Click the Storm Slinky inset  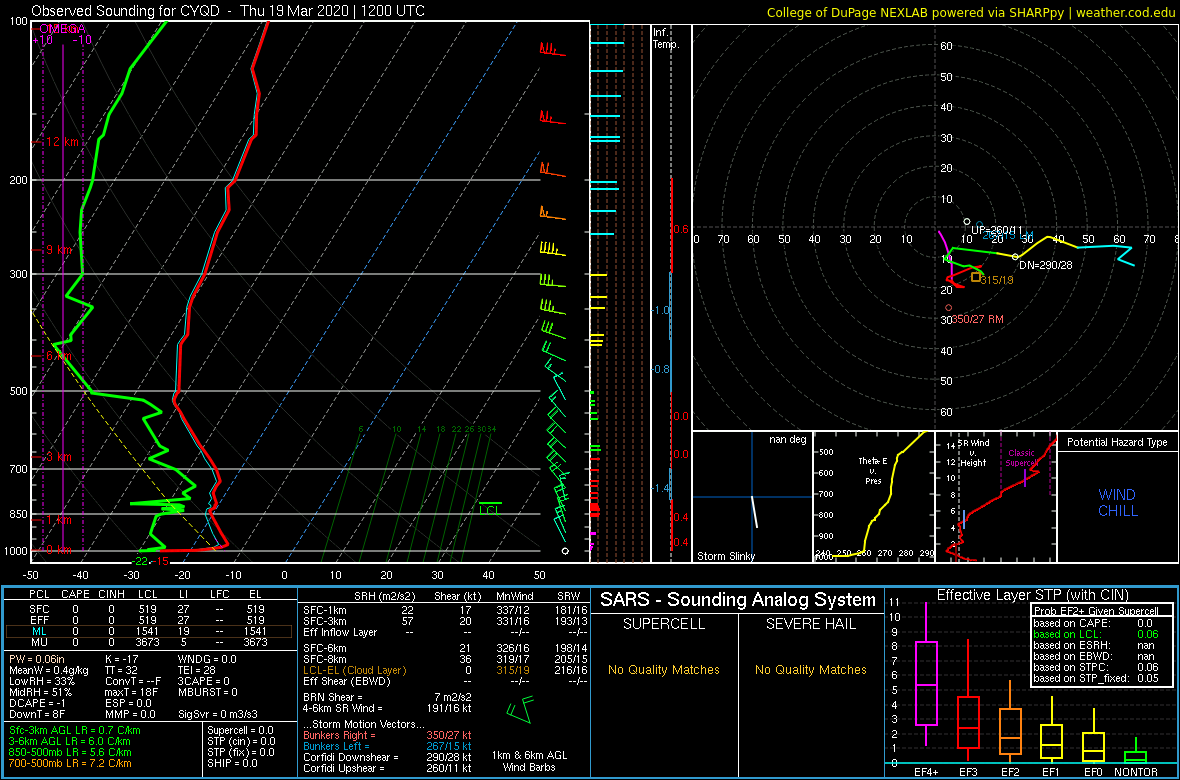[752, 497]
